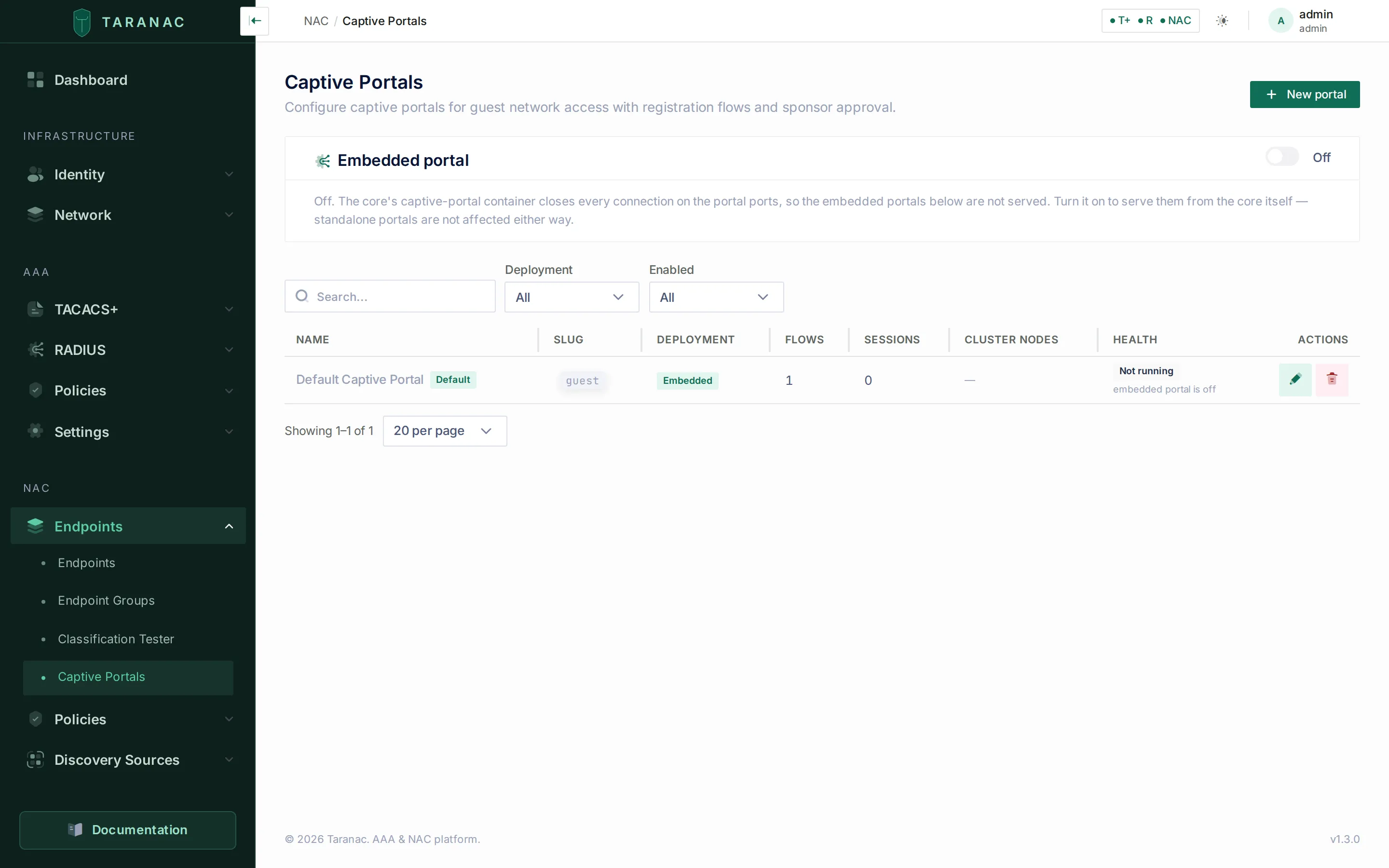The image size is (1389, 868).
Task: Sort by the NAME column header
Action: pyautogui.click(x=312, y=339)
